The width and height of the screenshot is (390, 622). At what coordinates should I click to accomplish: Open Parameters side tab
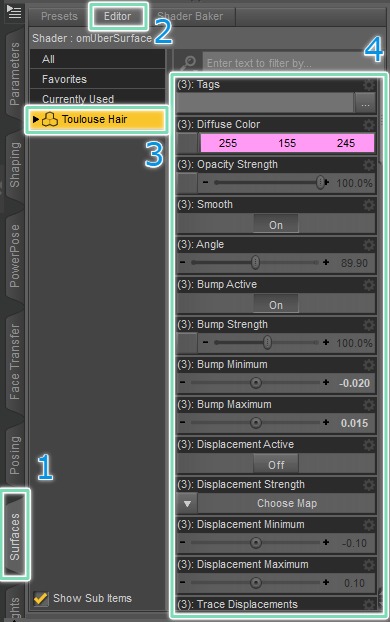click(x=15, y=74)
